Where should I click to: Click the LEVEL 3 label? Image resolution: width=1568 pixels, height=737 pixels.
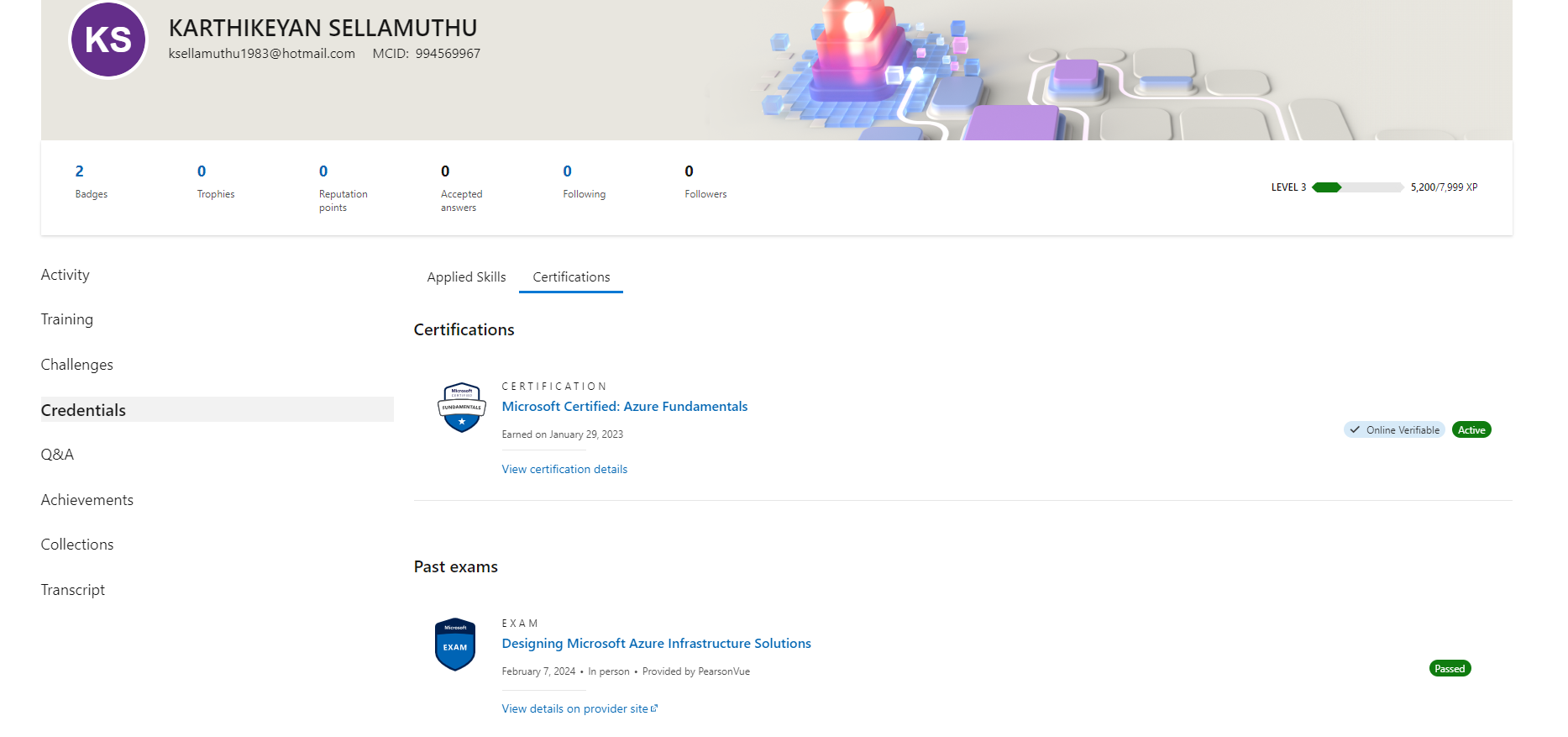coord(1288,187)
